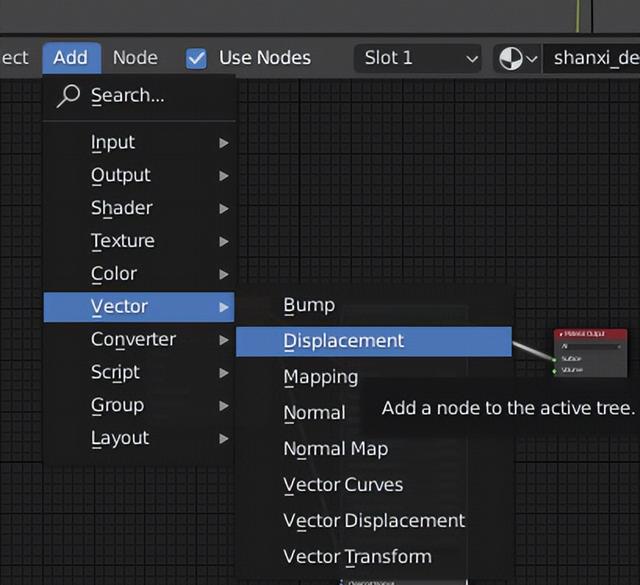Image resolution: width=640 pixels, height=585 pixels.
Task: Choose Vector Curves node
Action: [x=343, y=485]
